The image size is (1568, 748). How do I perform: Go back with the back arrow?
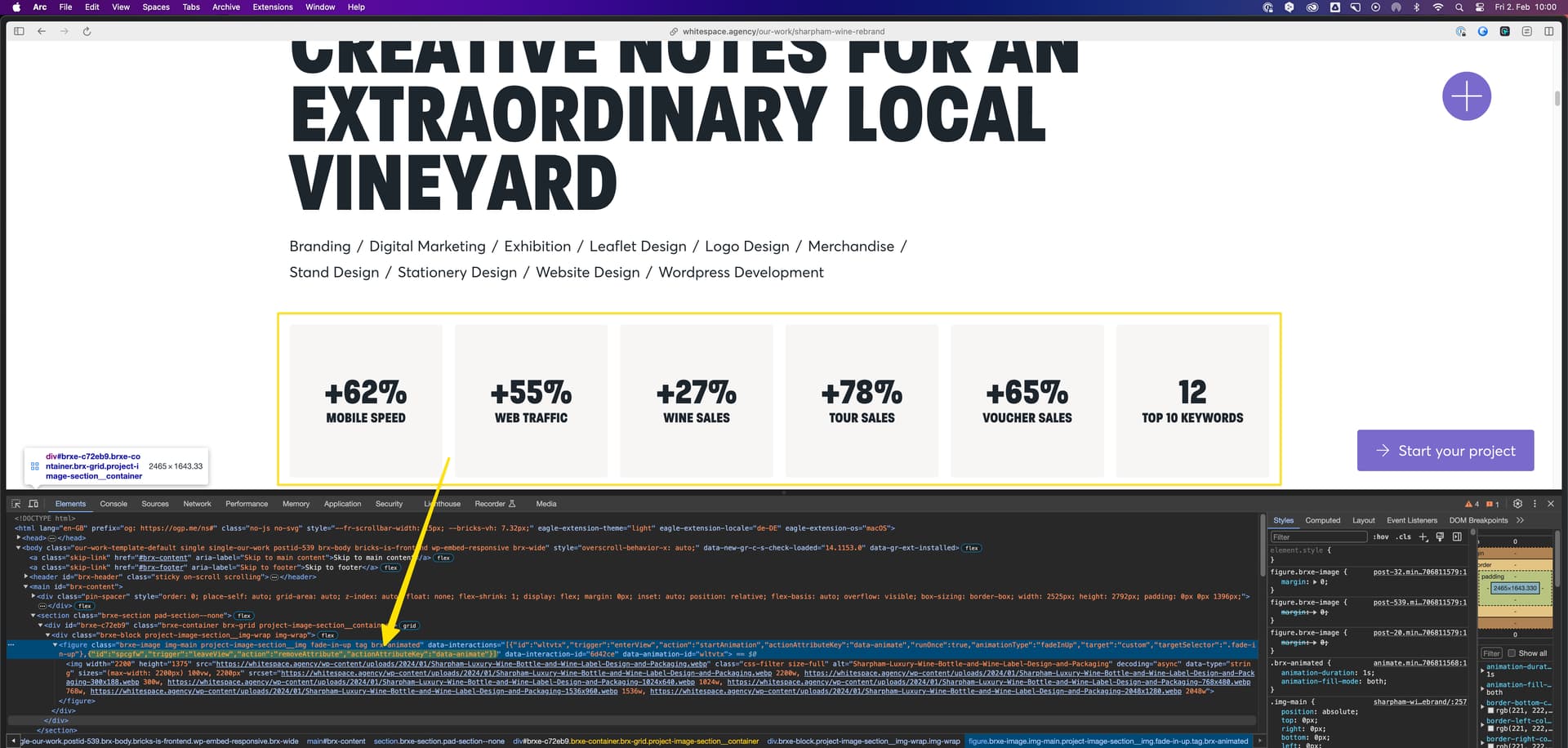tap(42, 31)
